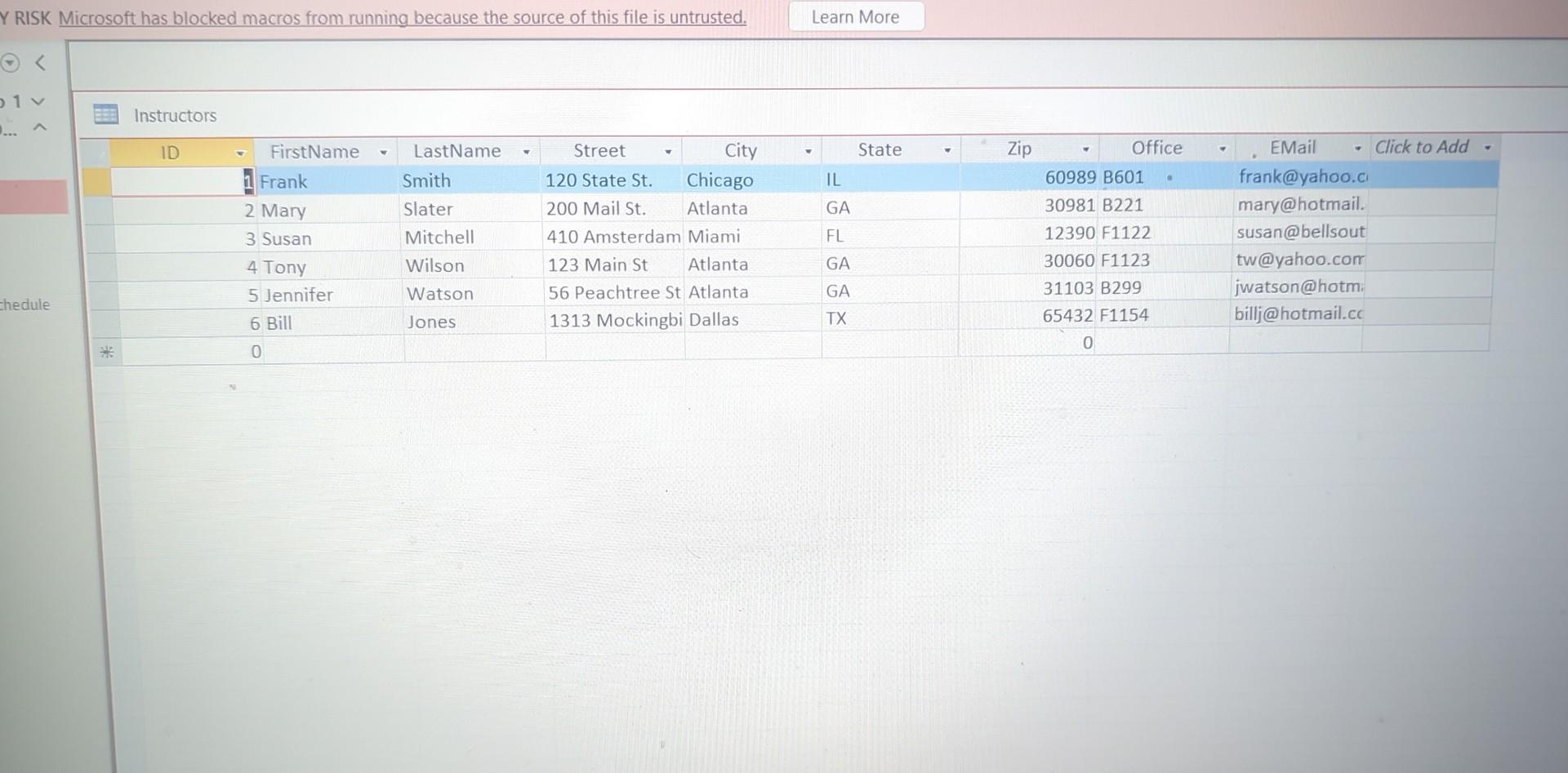Open the LastName column filter dropdown
The height and width of the screenshot is (773, 1568).
point(527,152)
